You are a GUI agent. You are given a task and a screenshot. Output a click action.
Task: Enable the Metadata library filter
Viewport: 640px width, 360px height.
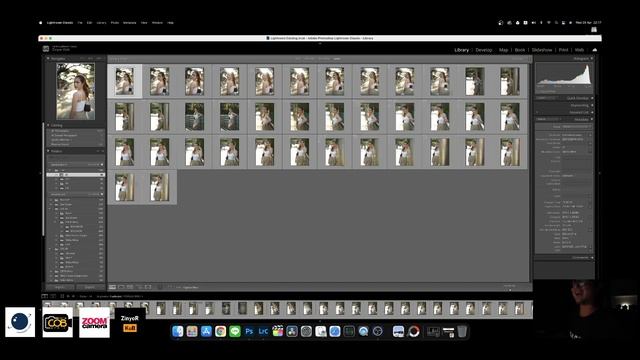[324, 59]
